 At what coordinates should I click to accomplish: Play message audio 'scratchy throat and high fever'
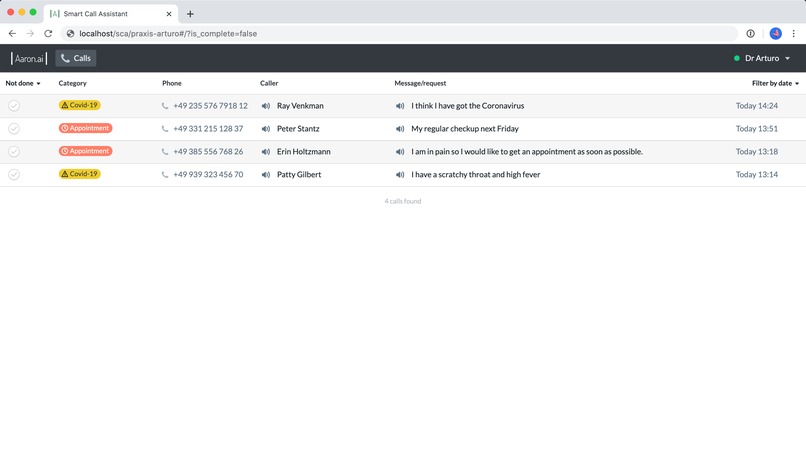coord(400,175)
